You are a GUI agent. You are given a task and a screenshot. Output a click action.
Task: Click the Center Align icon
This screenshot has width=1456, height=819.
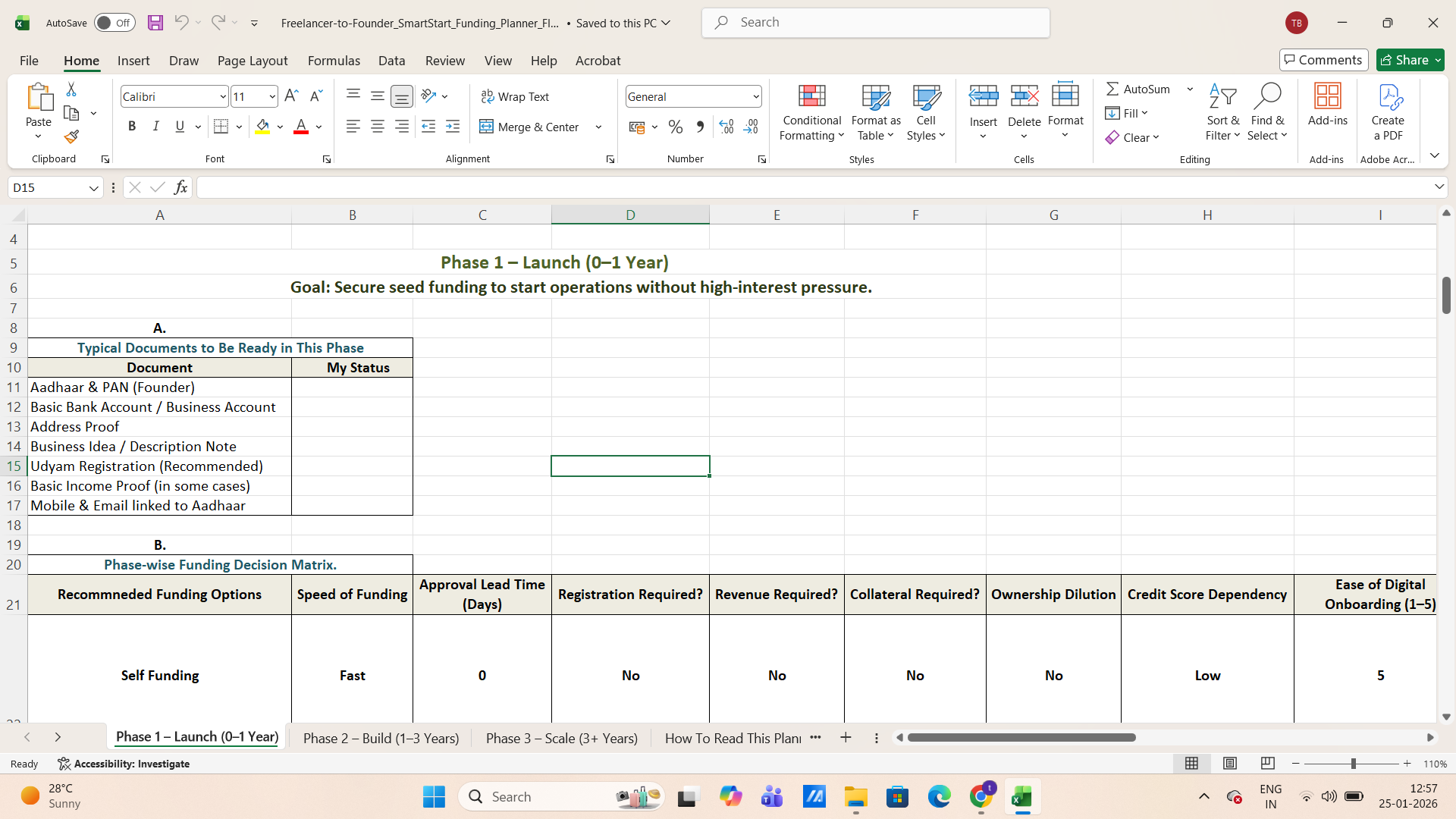point(377,126)
